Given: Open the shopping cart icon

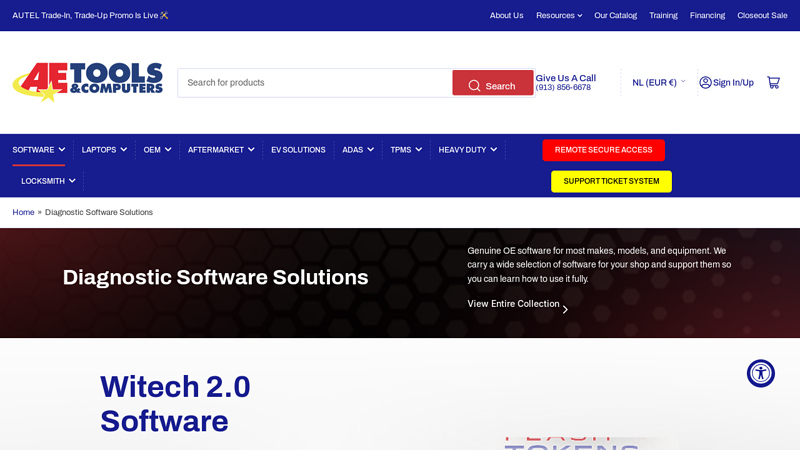Looking at the screenshot, I should point(773,83).
